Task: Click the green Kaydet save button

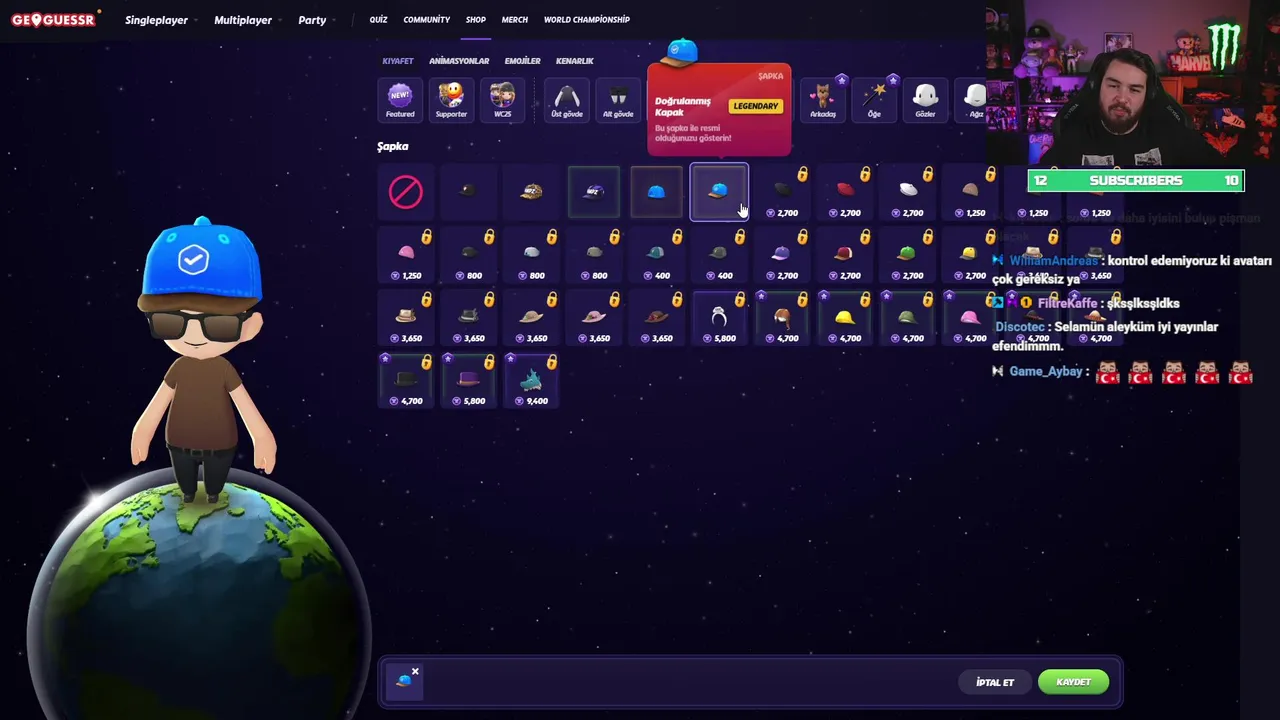Action: 1073,682
